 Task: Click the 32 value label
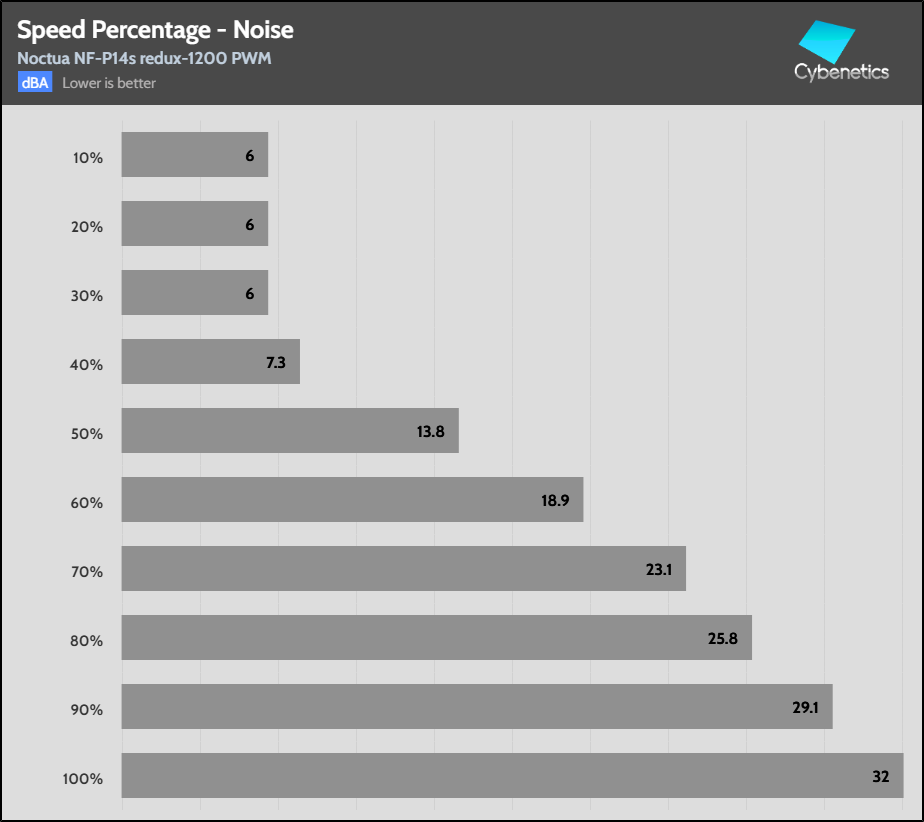880,776
